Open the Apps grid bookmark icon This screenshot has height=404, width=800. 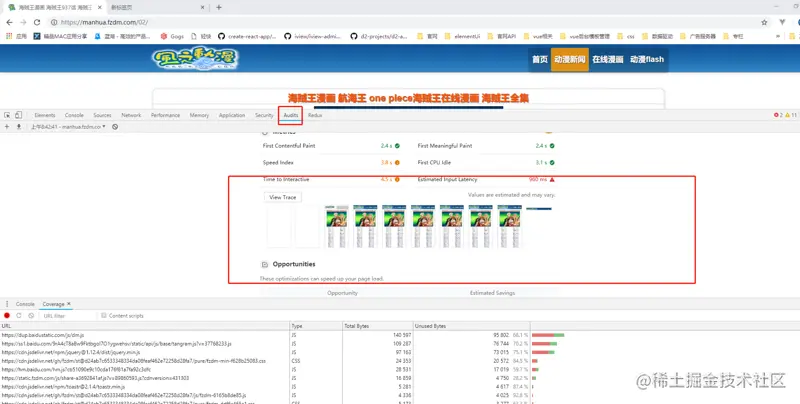[9, 36]
